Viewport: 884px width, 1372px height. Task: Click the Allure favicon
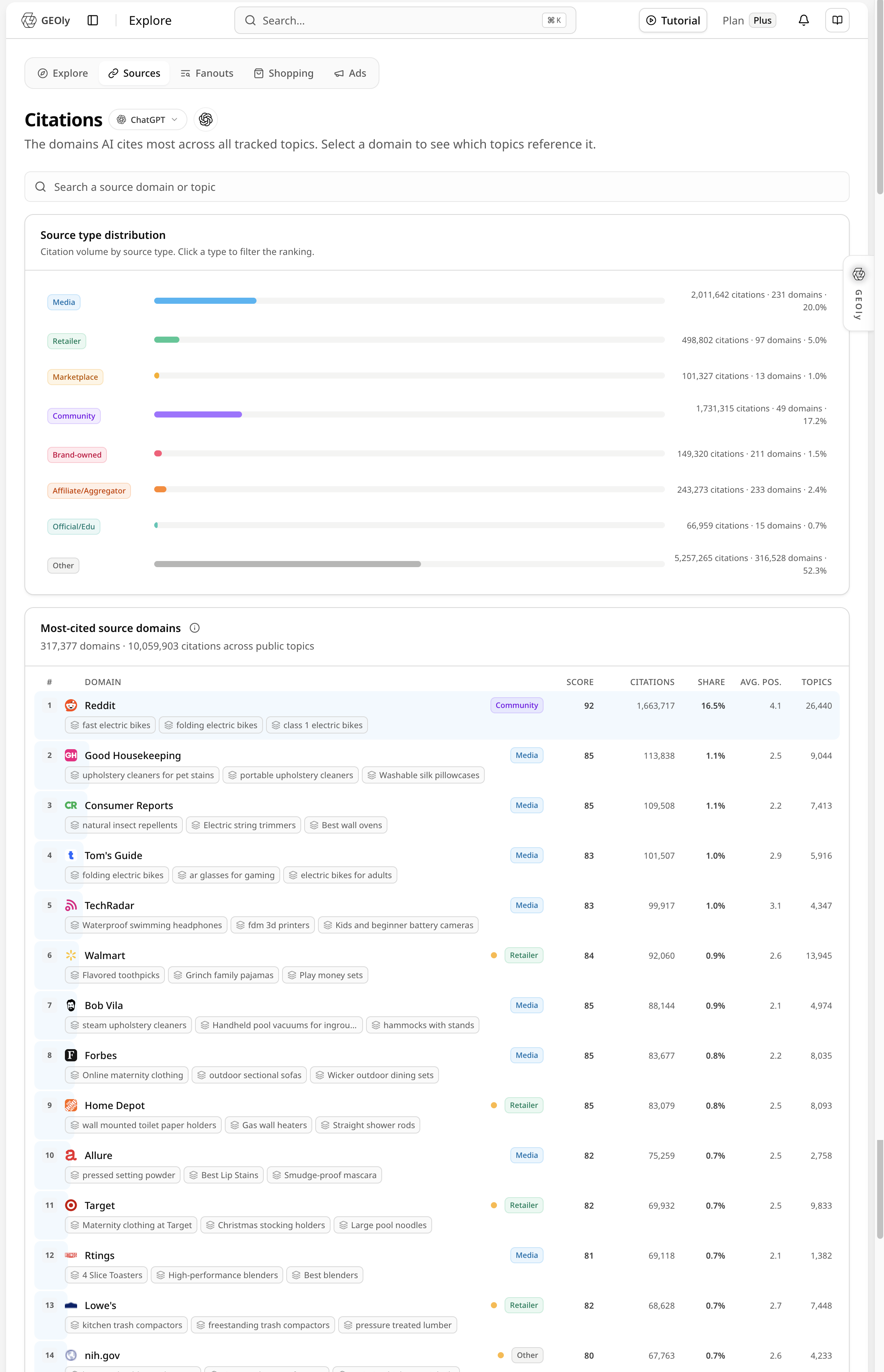[71, 1154]
